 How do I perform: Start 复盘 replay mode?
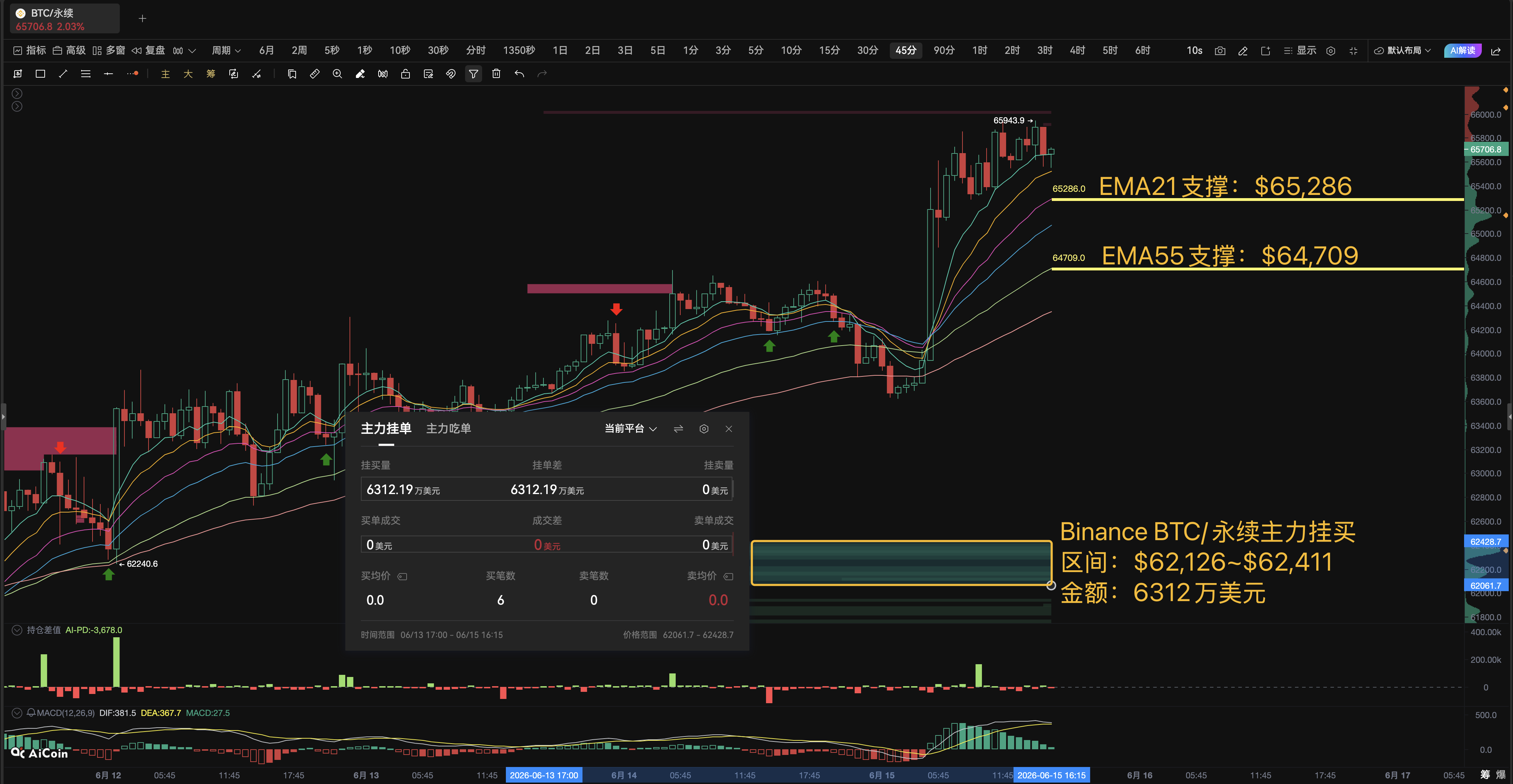pyautogui.click(x=148, y=51)
